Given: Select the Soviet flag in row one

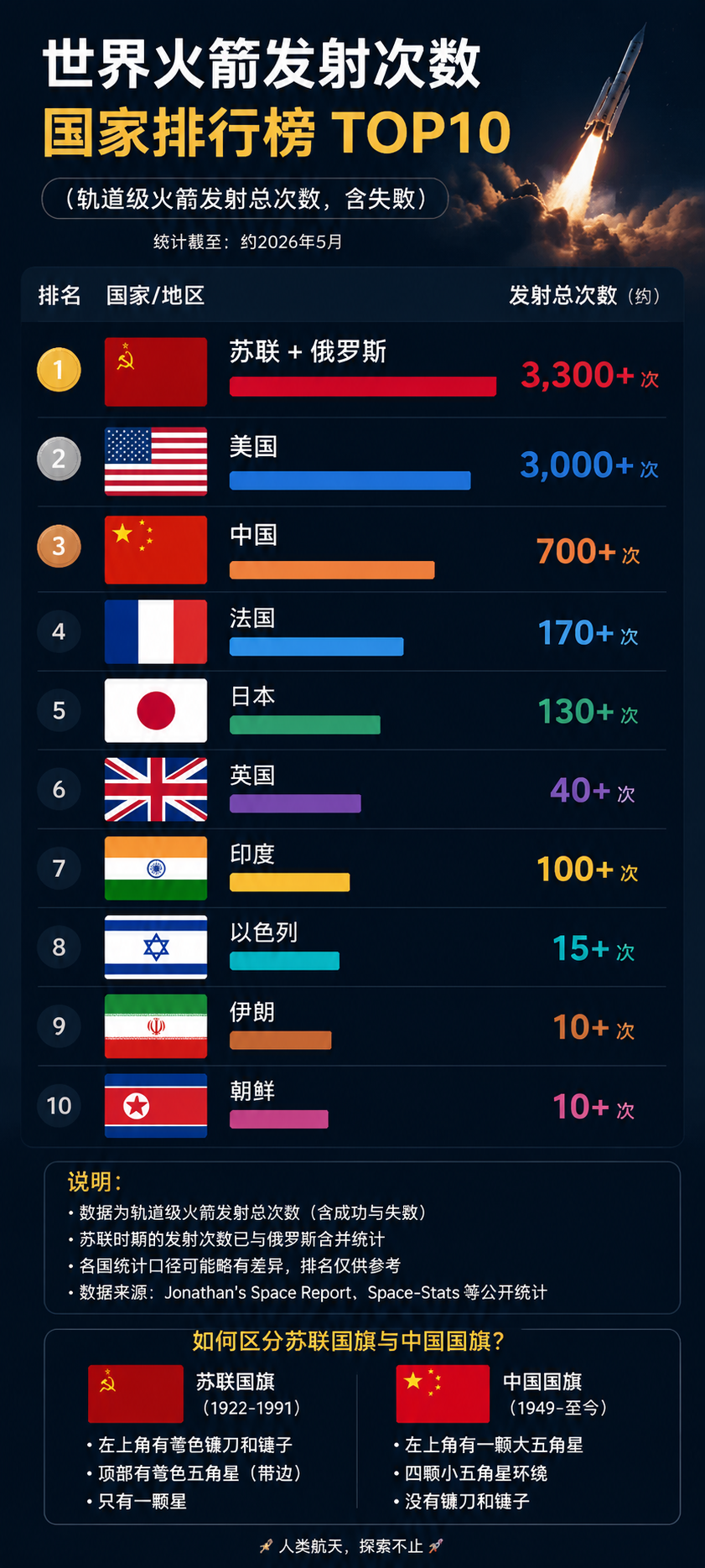Looking at the screenshot, I should pyautogui.click(x=156, y=371).
